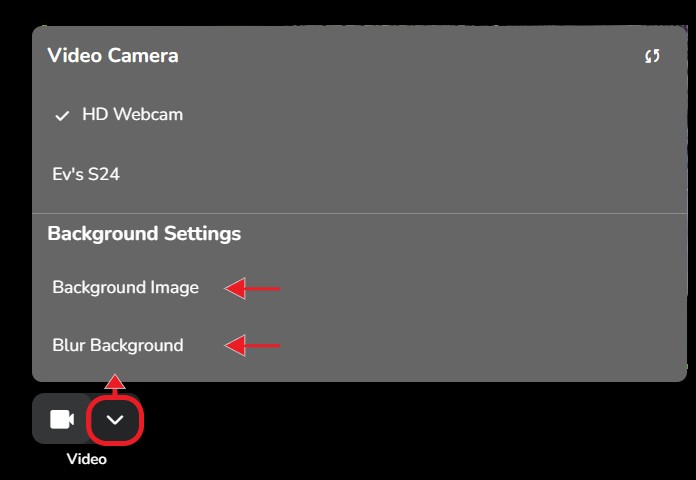
Task: Click the red arrow pointing at Background Image
Action: click(251, 289)
